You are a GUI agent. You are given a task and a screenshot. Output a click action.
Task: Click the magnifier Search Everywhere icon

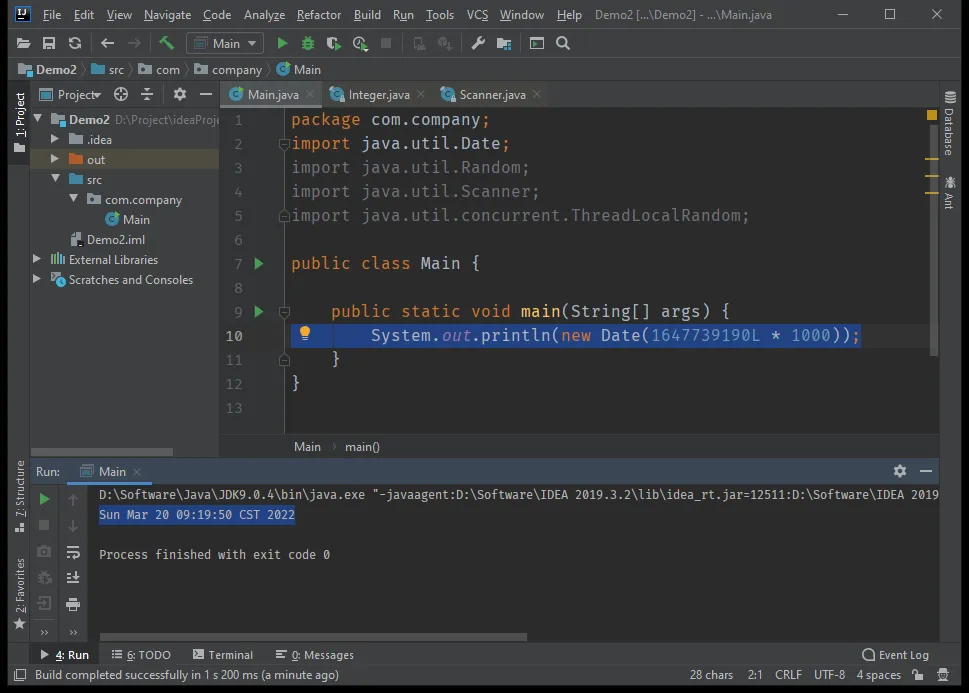[563, 43]
